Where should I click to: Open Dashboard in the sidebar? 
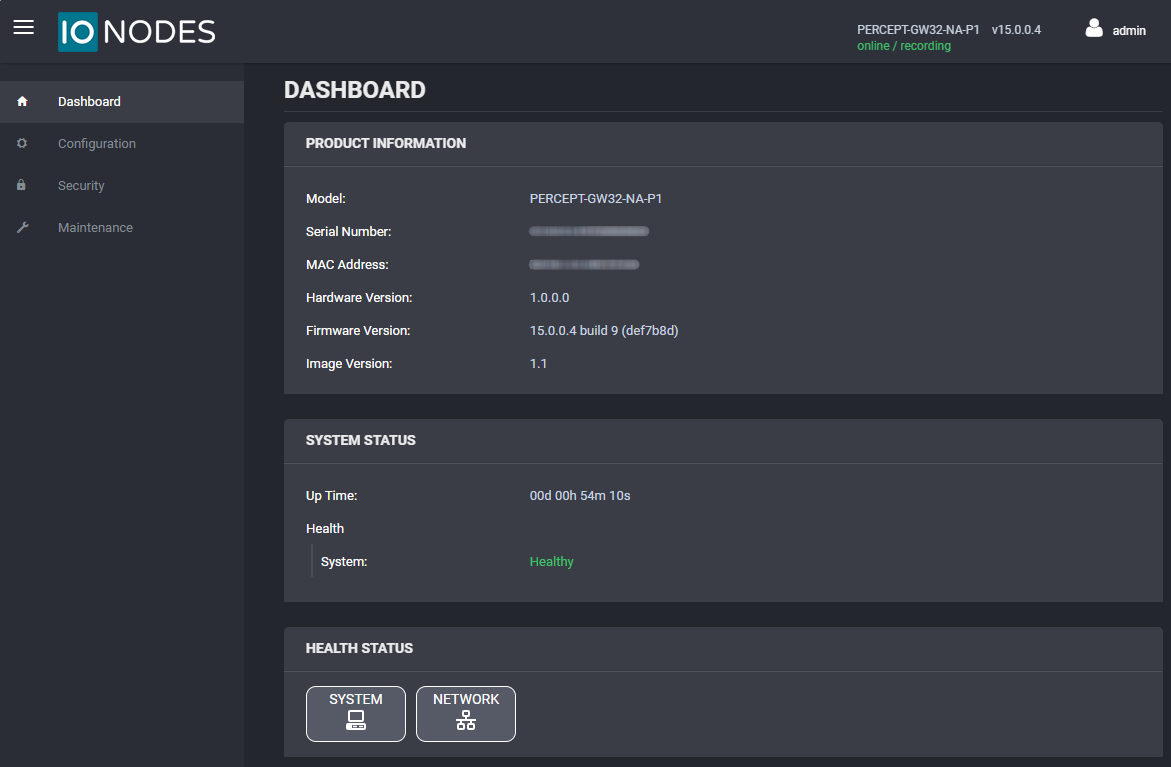tap(122, 102)
